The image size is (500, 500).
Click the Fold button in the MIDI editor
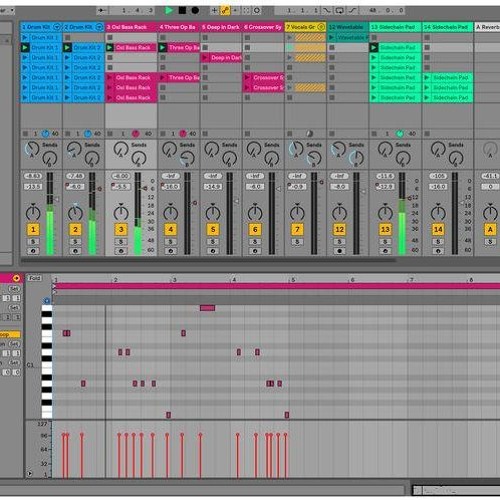pyautogui.click(x=35, y=278)
